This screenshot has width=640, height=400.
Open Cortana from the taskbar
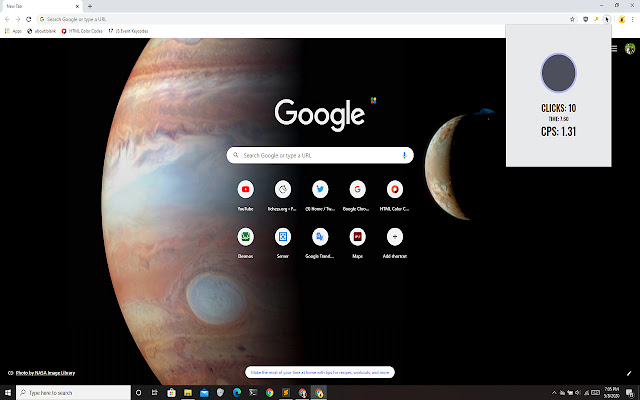pyautogui.click(x=138, y=393)
